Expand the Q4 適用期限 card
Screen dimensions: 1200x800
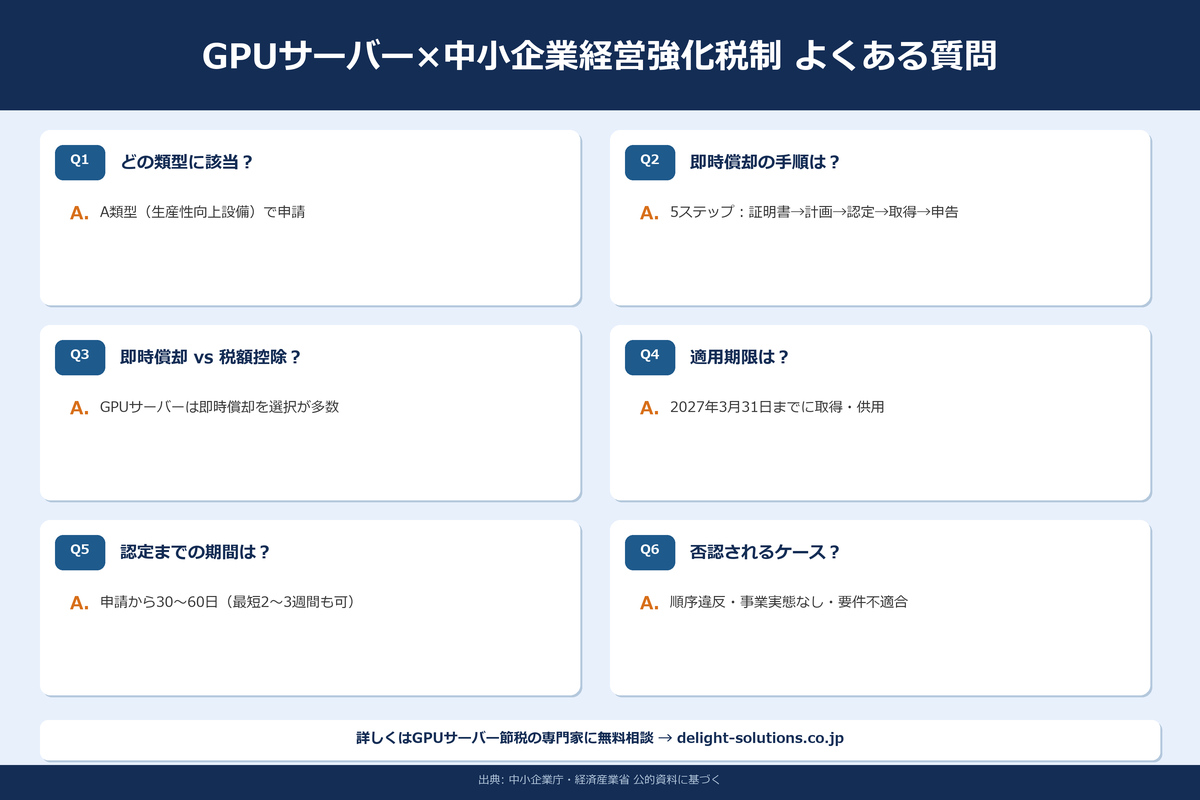click(x=880, y=412)
